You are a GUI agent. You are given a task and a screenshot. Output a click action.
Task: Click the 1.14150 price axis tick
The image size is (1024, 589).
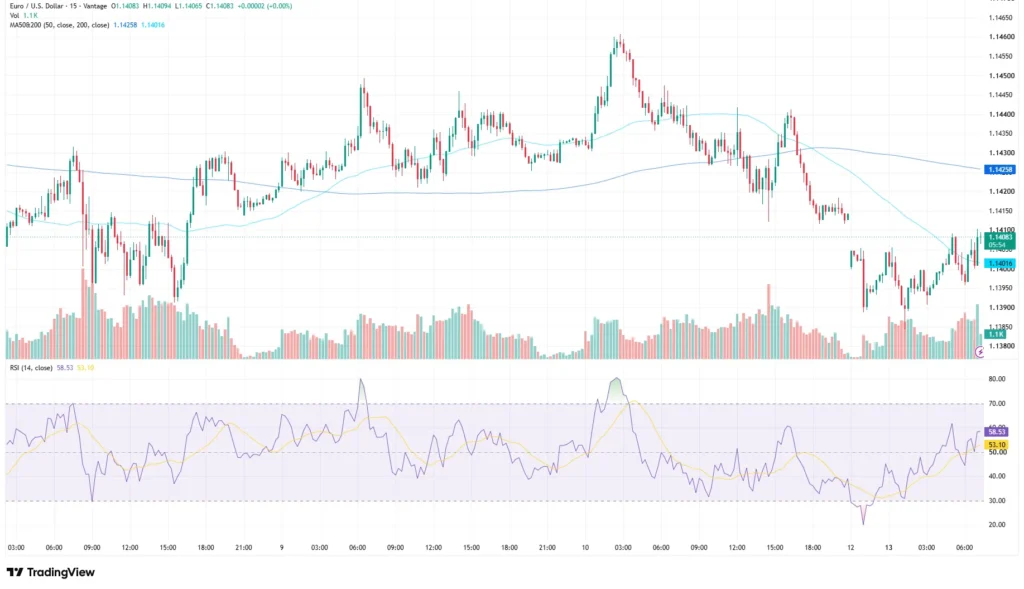click(1000, 211)
